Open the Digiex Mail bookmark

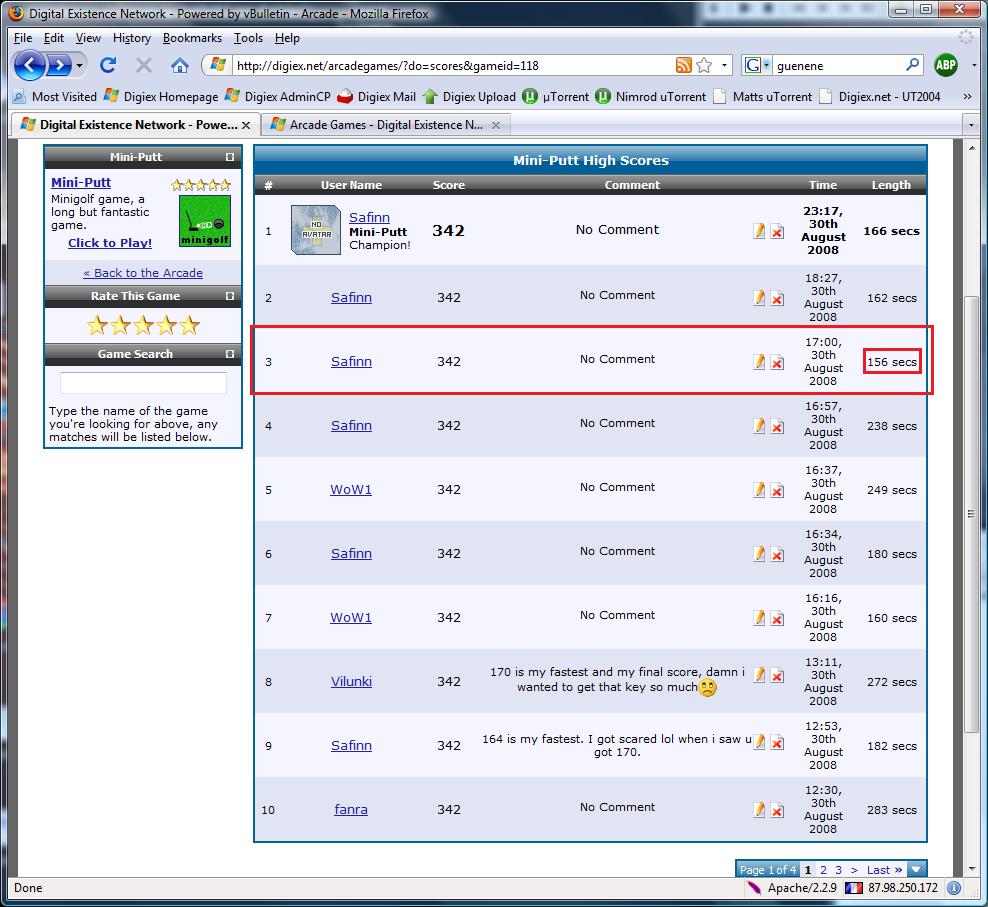click(x=376, y=96)
